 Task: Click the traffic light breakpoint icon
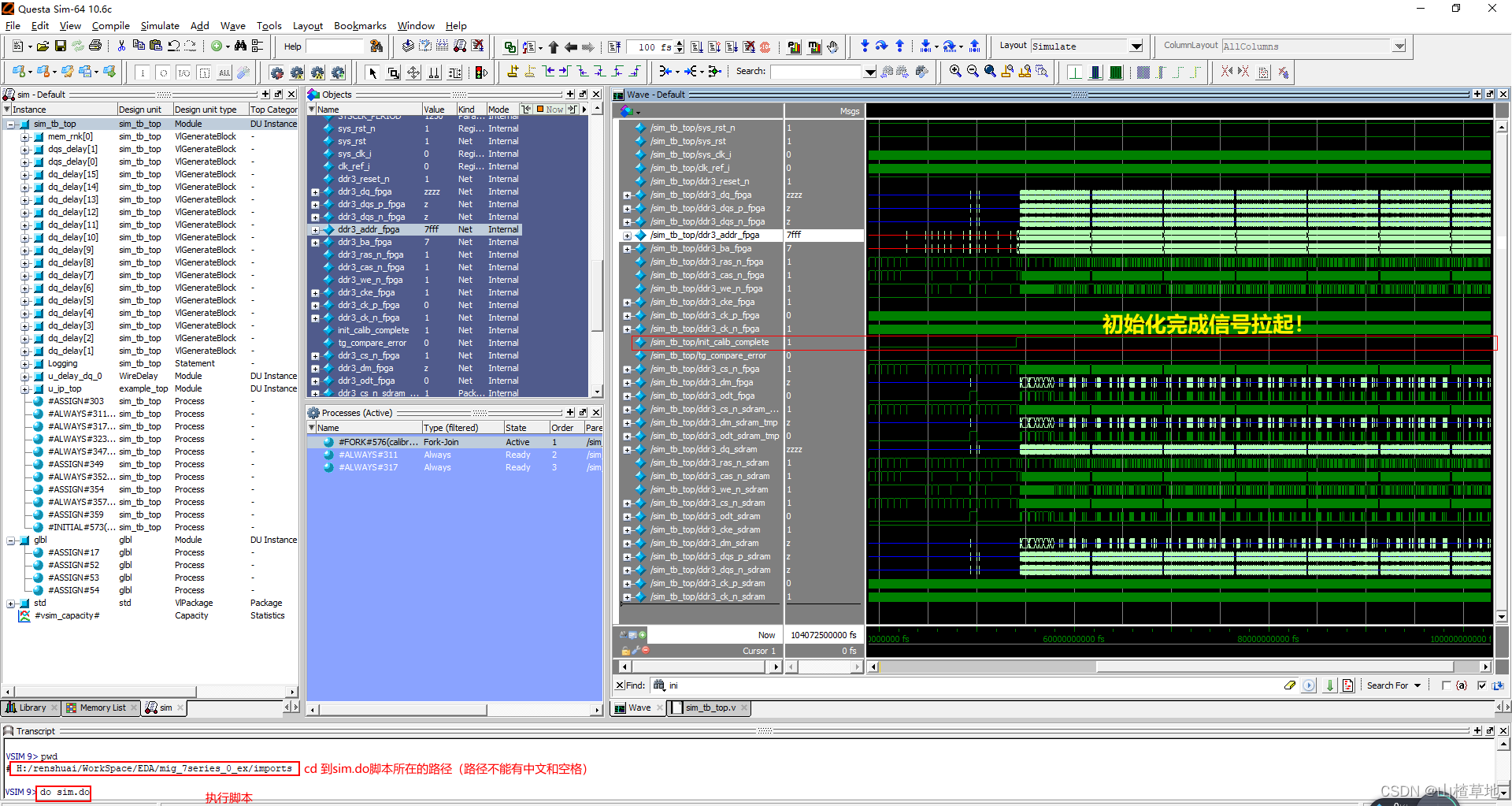(x=481, y=72)
